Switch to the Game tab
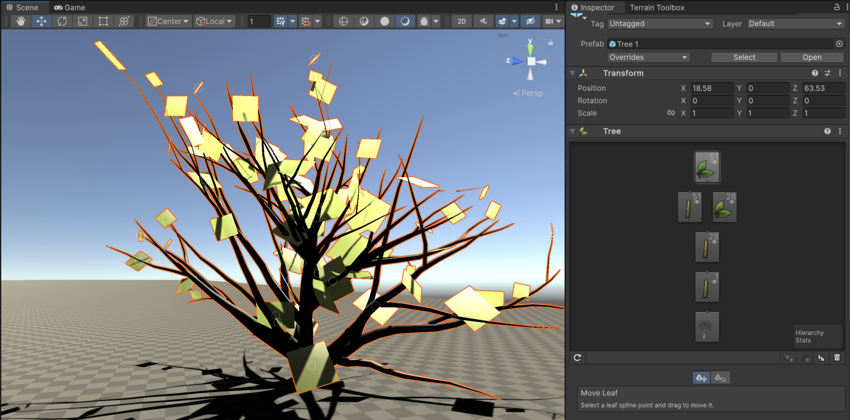The image size is (850, 420). coord(70,7)
